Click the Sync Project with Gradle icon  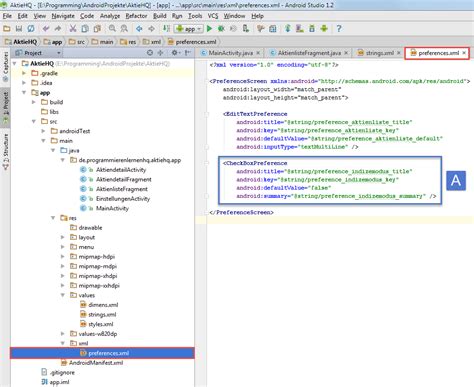pos(288,29)
